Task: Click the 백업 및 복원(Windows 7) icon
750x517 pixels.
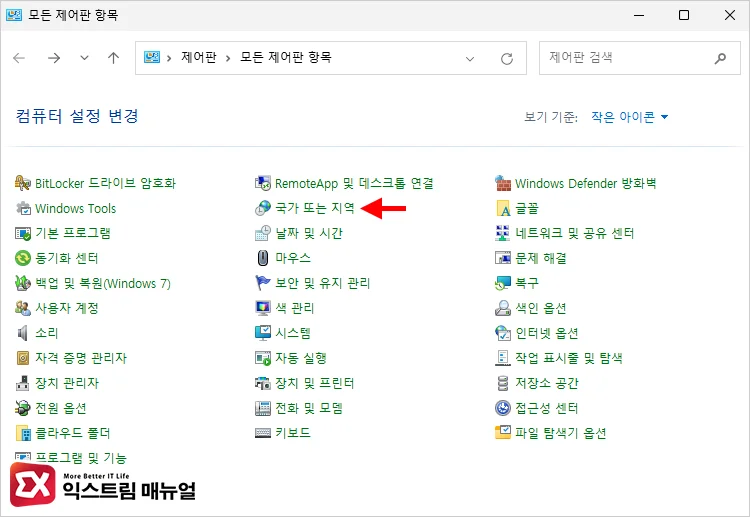Action: coord(22,283)
